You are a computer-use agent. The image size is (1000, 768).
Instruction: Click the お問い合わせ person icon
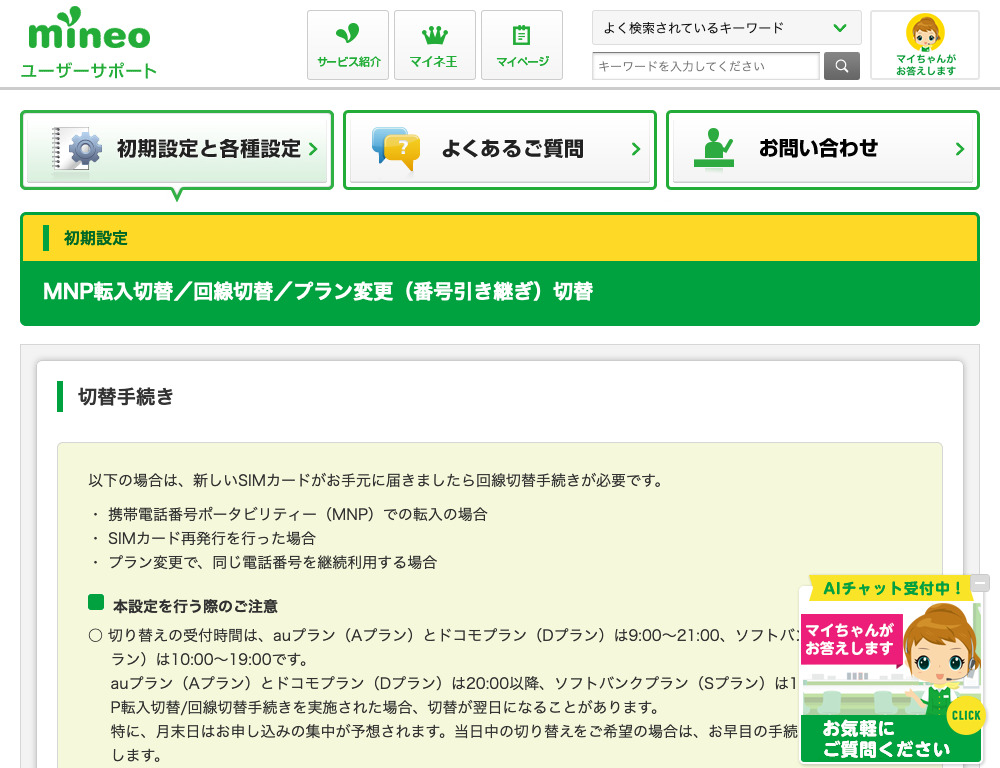click(714, 150)
